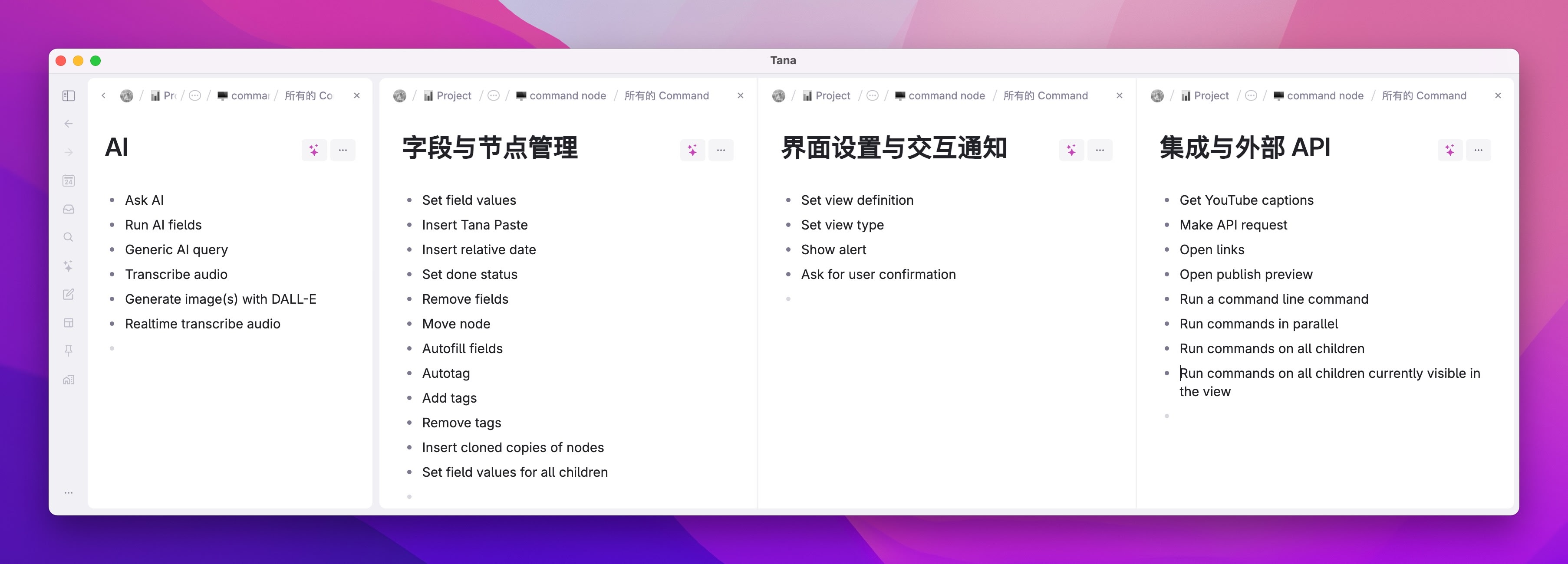Screen dimensions: 1568x564
Task: Go forward with the sidebar right arrow
Action: 69,152
